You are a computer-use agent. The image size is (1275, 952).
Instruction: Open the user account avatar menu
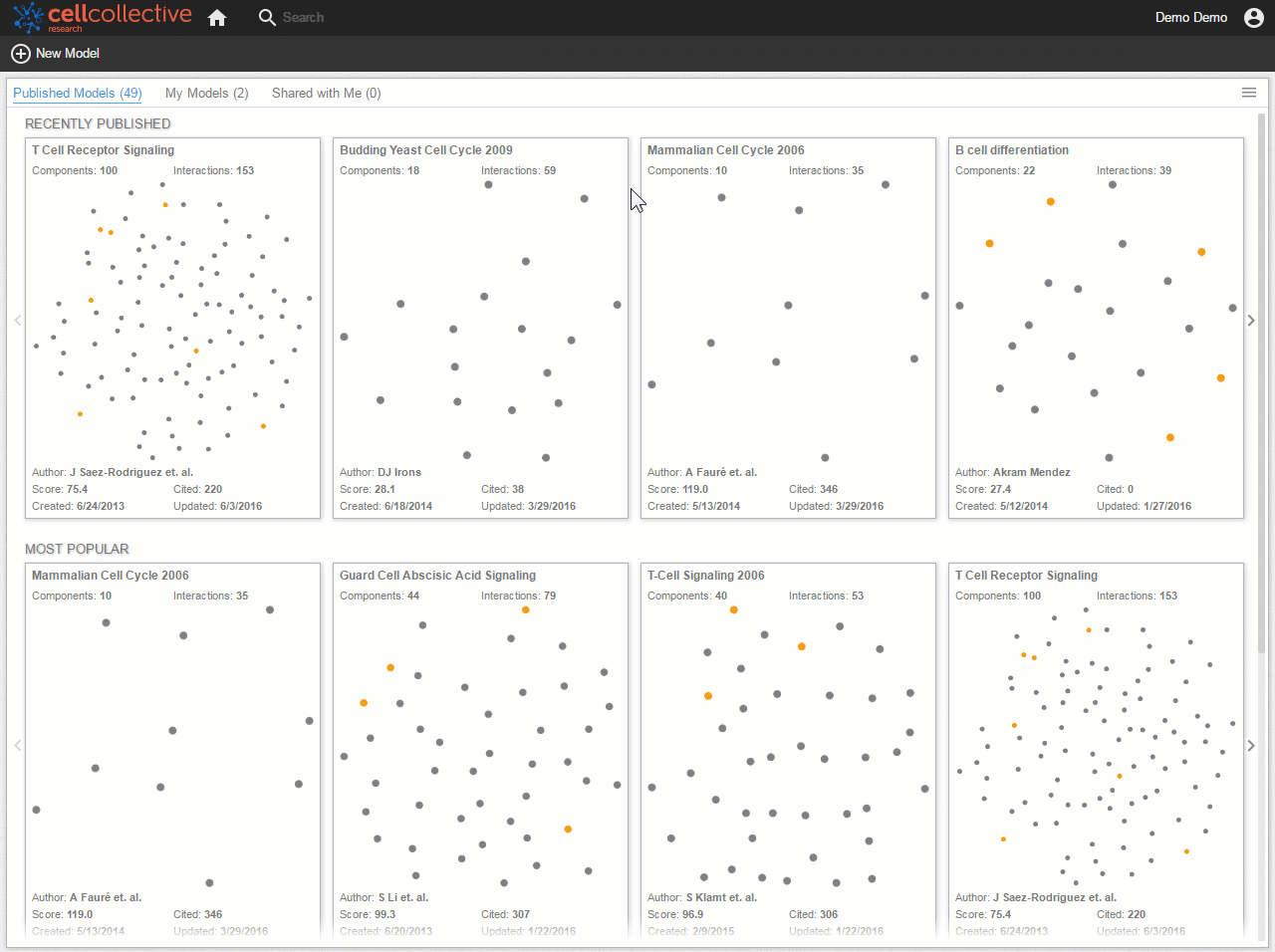[1254, 18]
